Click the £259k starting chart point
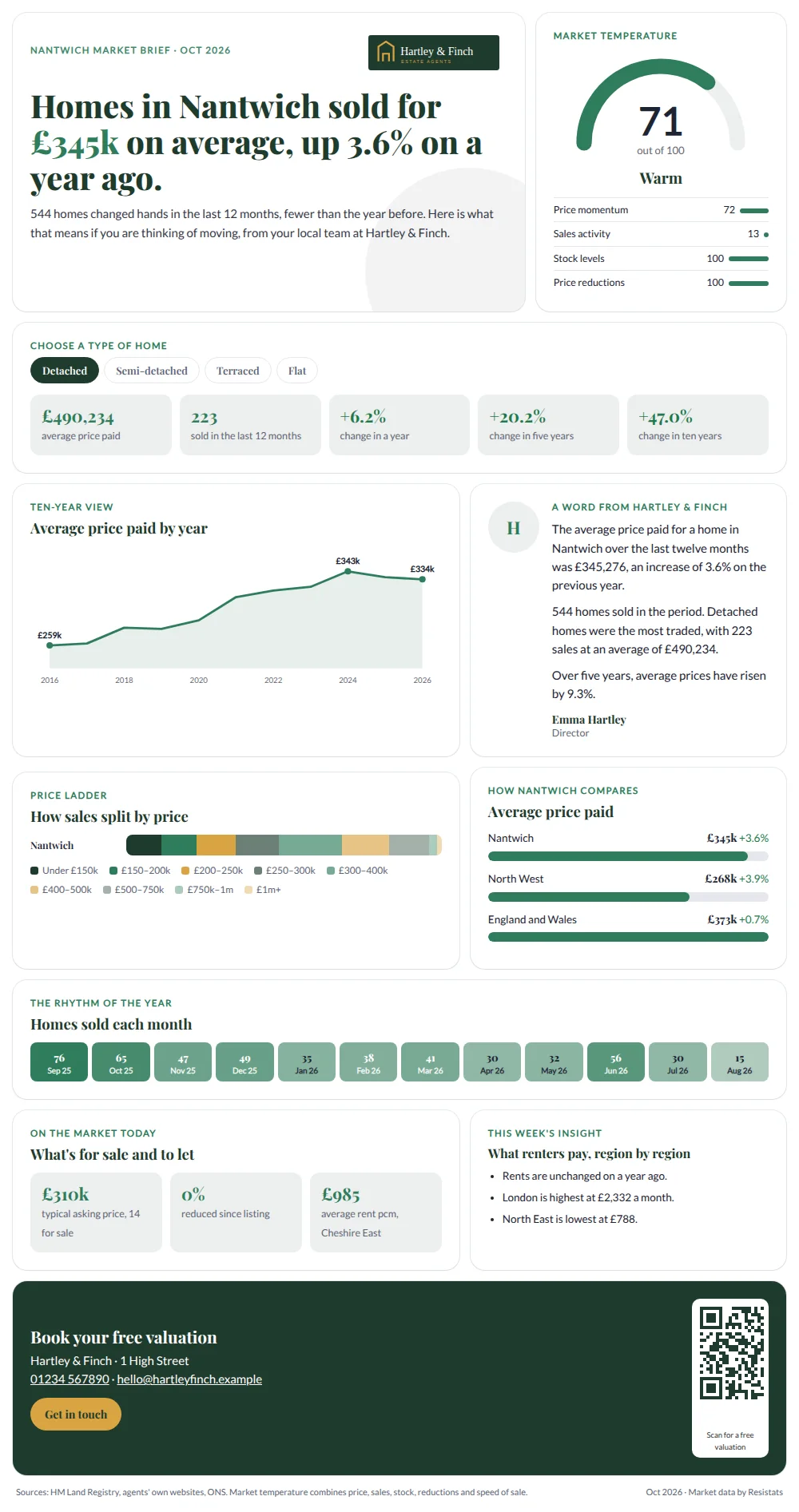The image size is (799, 1512). (50, 645)
